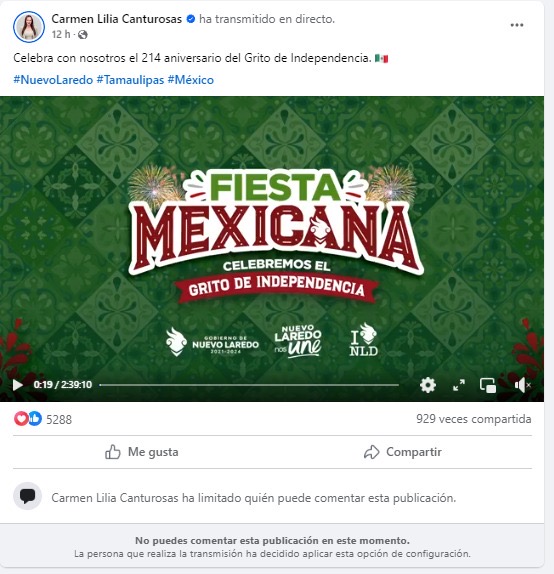The image size is (554, 574).
Task: Play the Fiesta Mexicana video
Action: click(x=17, y=385)
